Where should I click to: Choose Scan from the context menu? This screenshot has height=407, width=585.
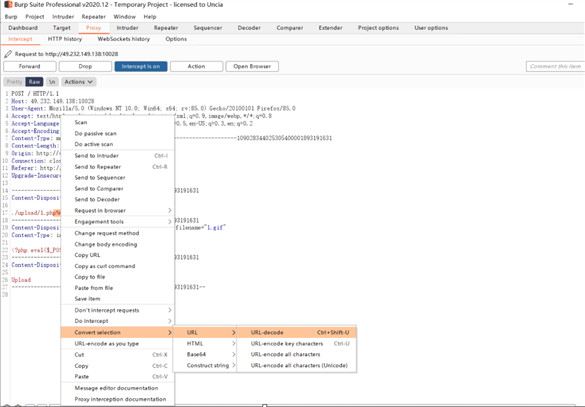click(117, 122)
